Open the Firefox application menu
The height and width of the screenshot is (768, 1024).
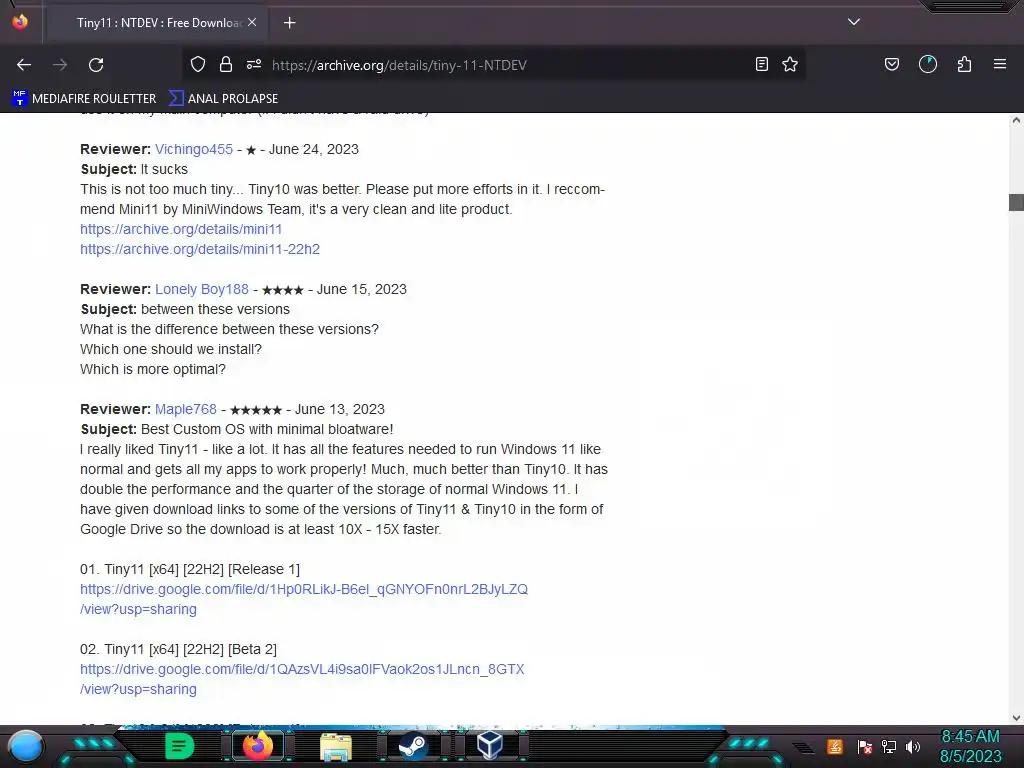click(x=1000, y=64)
